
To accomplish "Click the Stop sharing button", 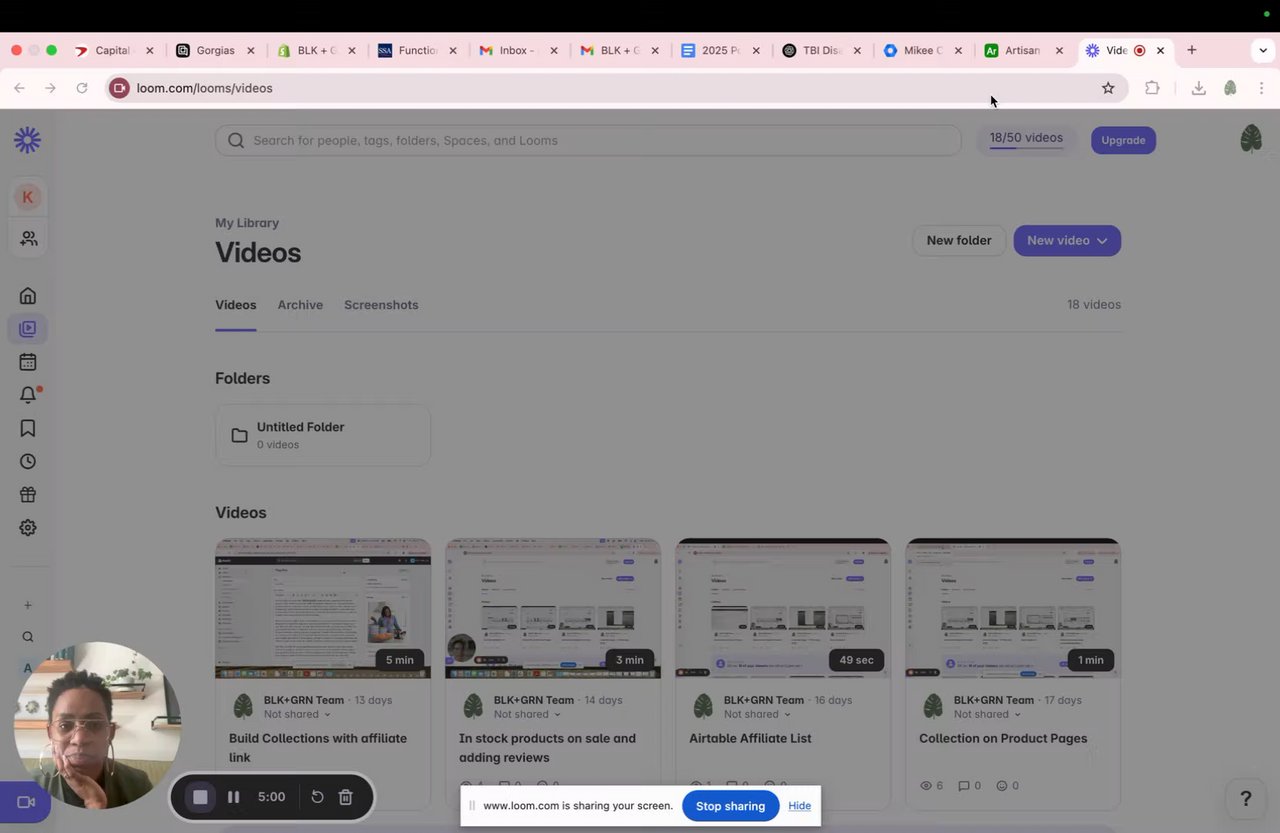I will pos(730,806).
